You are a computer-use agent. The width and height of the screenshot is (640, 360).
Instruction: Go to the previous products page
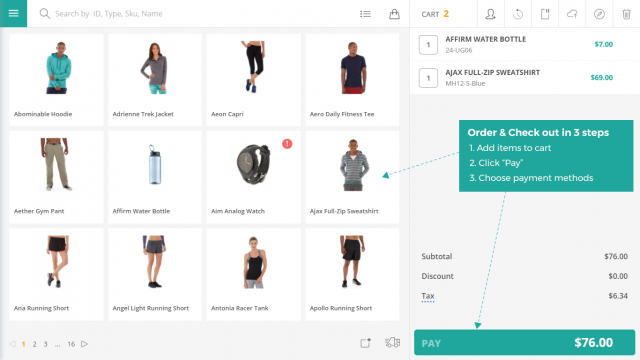click(13, 344)
